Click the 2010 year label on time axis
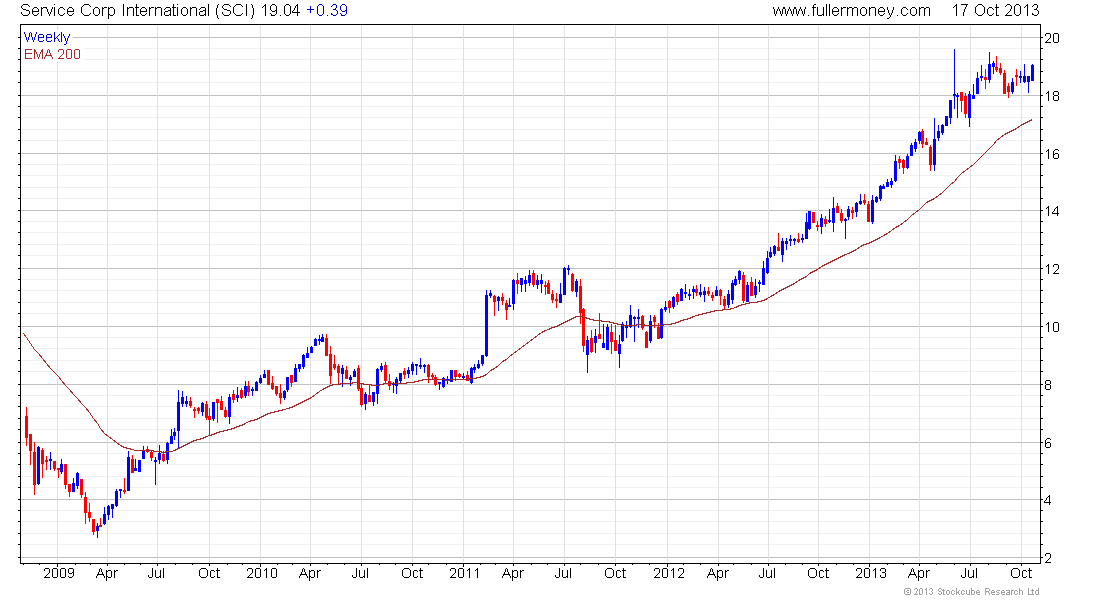 tap(262, 573)
